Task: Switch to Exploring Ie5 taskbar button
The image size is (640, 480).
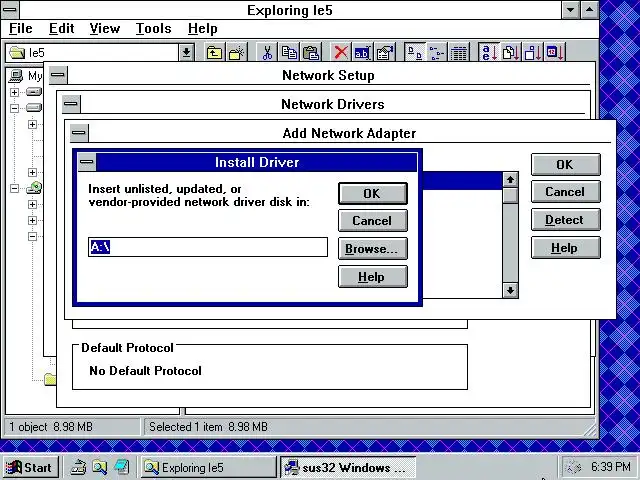Action: click(208, 467)
